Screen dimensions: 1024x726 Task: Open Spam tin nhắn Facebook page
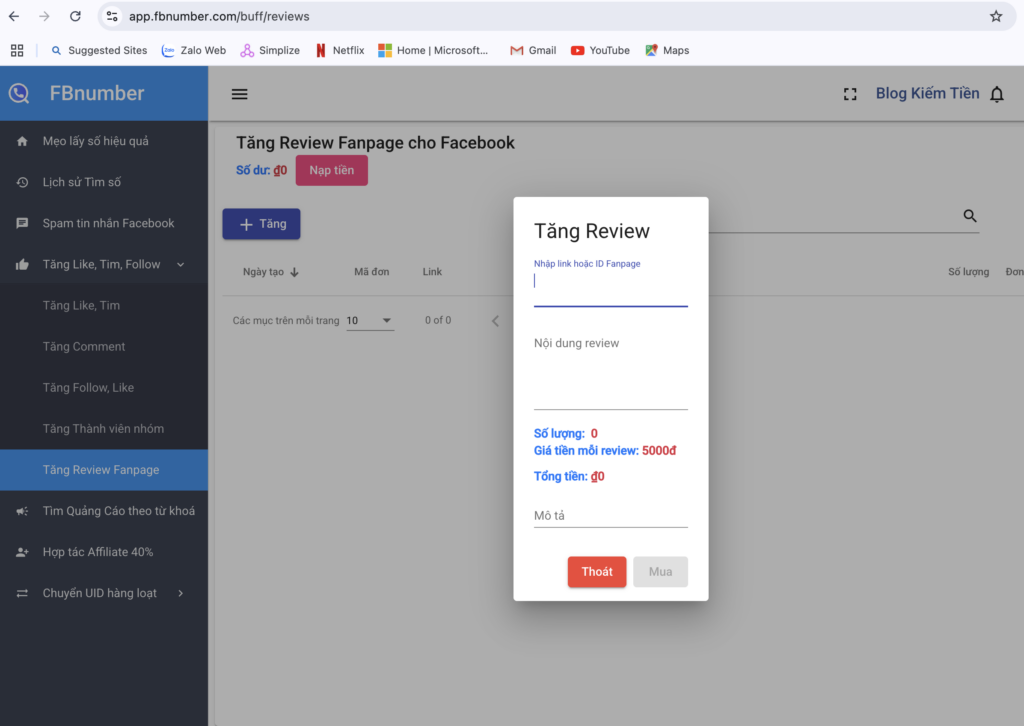108,223
